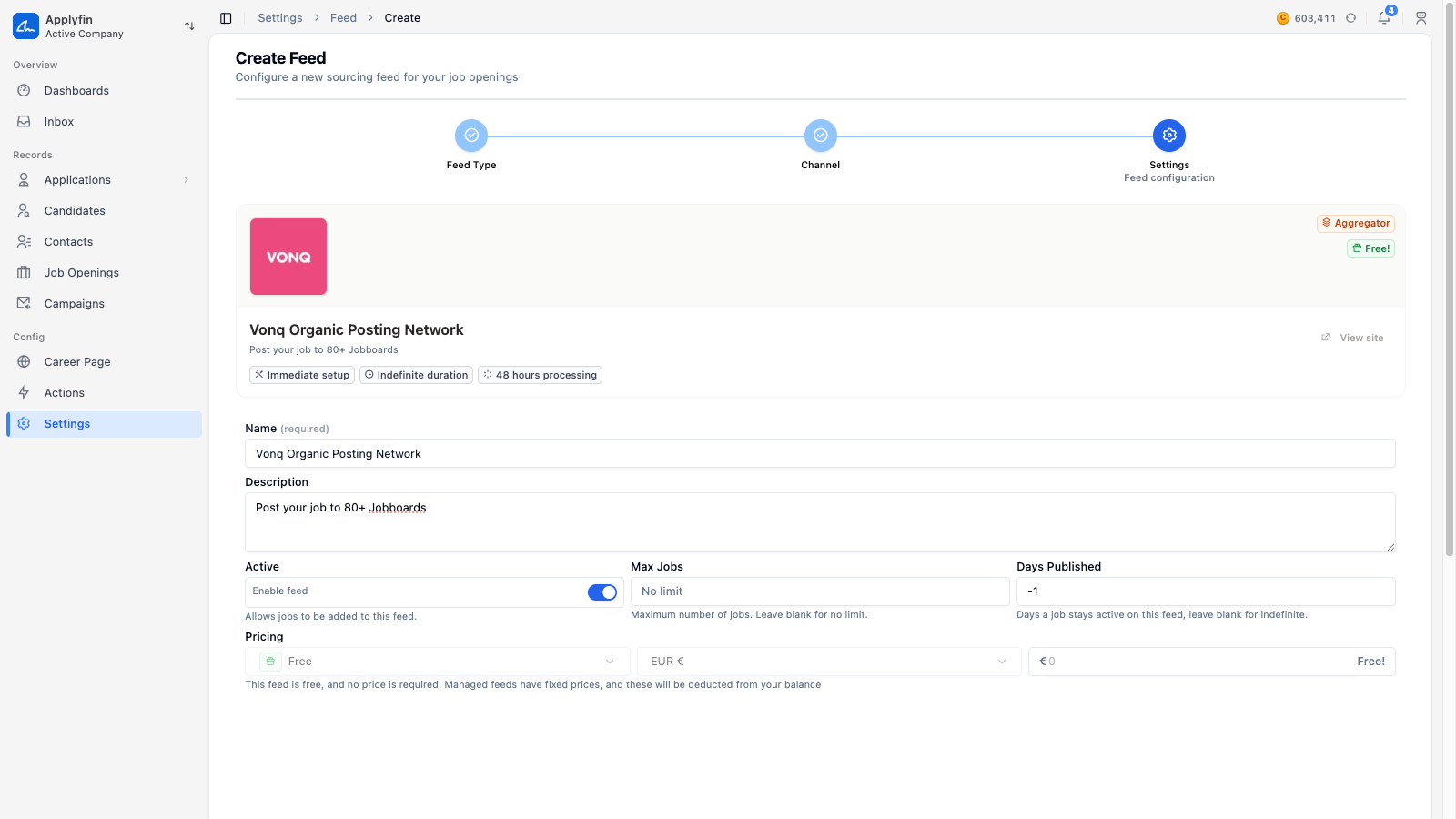This screenshot has height=819, width=1456.
Task: Open the notifications bell
Action: [x=1384, y=17]
